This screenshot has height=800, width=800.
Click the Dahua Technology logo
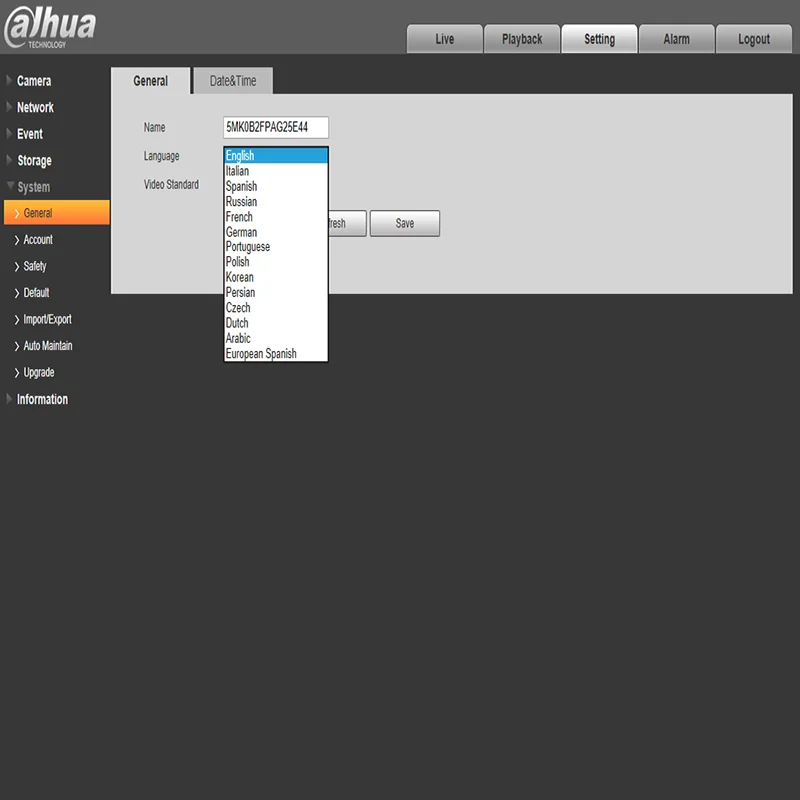50,28
